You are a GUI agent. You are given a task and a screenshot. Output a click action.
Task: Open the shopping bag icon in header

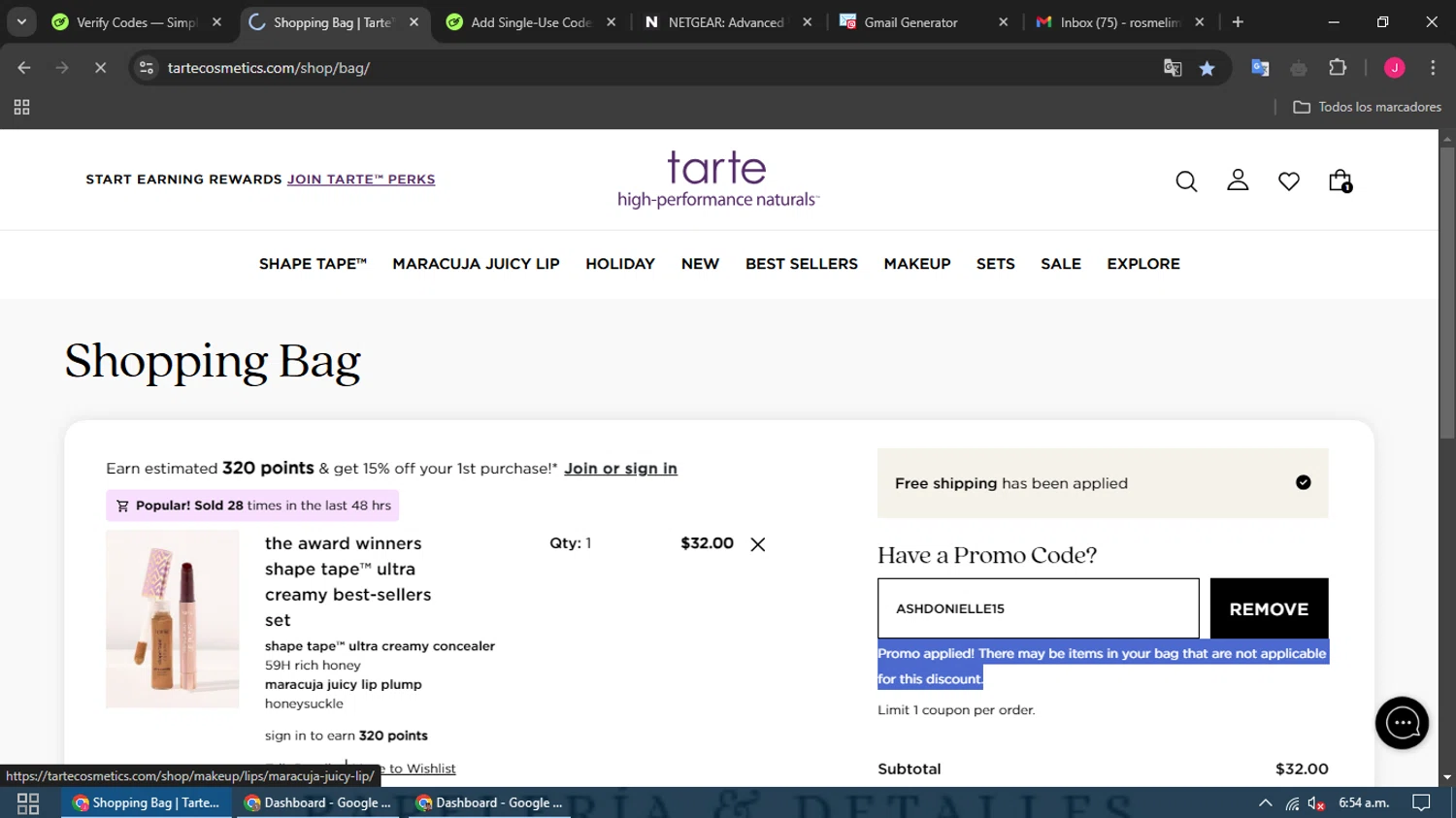[x=1340, y=181]
